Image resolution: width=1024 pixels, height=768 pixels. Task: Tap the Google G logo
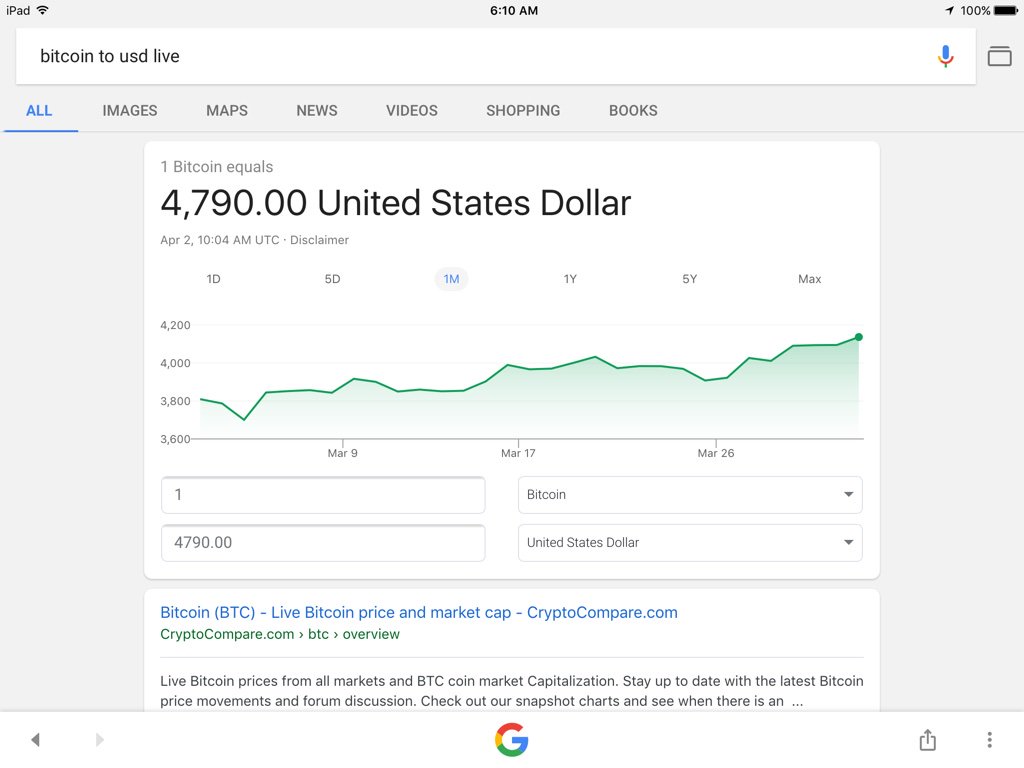coord(511,739)
